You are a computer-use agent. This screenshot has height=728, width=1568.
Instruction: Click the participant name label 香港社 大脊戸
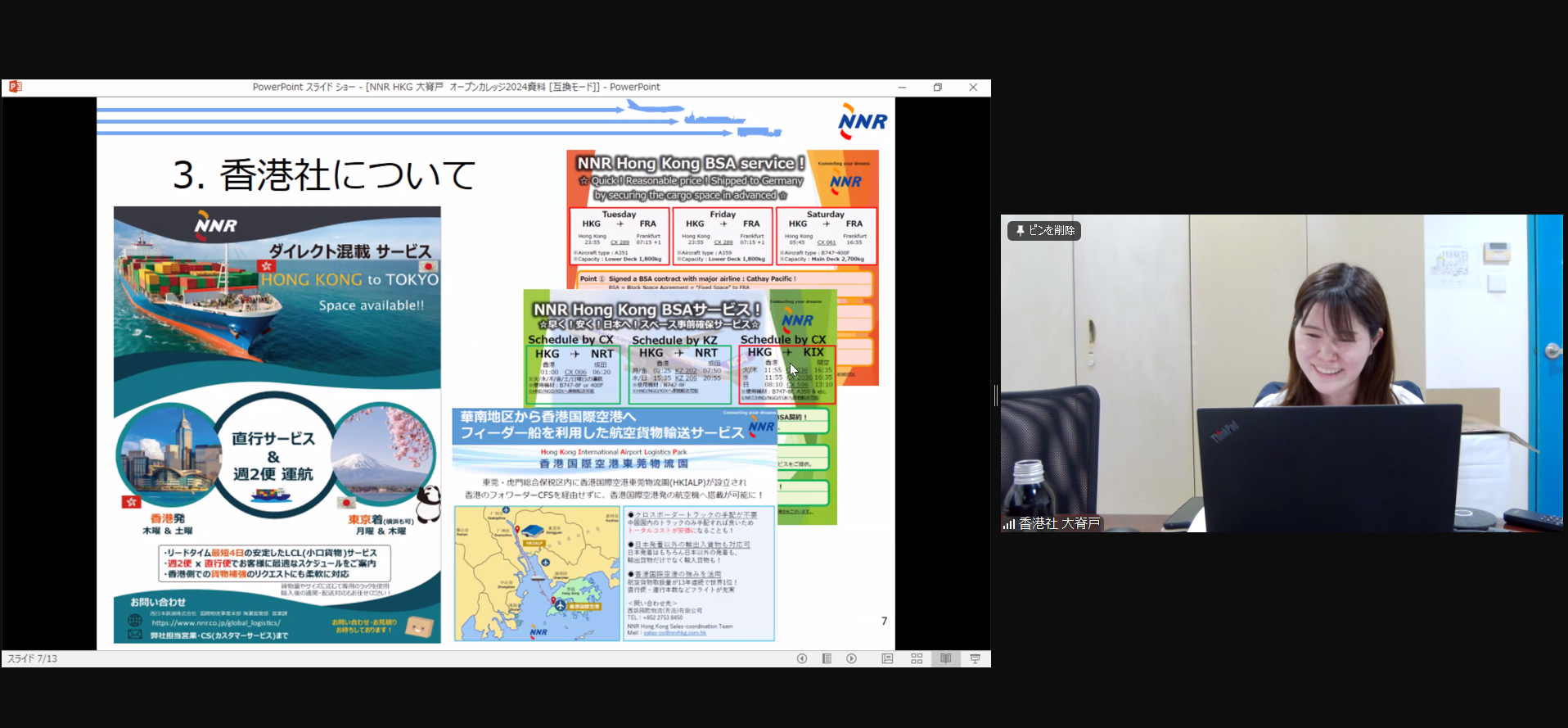(x=1059, y=523)
